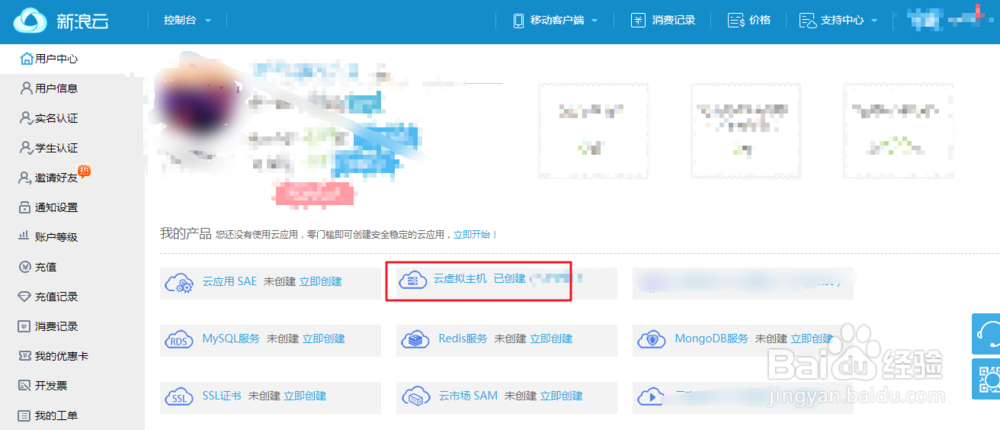This screenshot has width=1000, height=430.
Task: Click the diamond icon beside 充值记录
Action: click(x=24, y=297)
